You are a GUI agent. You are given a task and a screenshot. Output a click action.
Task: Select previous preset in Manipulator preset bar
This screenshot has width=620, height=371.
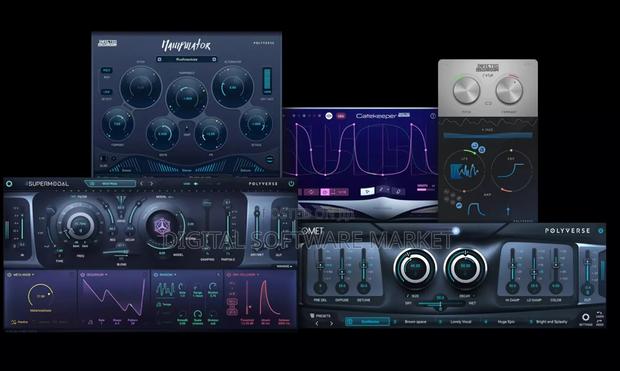tap(159, 59)
